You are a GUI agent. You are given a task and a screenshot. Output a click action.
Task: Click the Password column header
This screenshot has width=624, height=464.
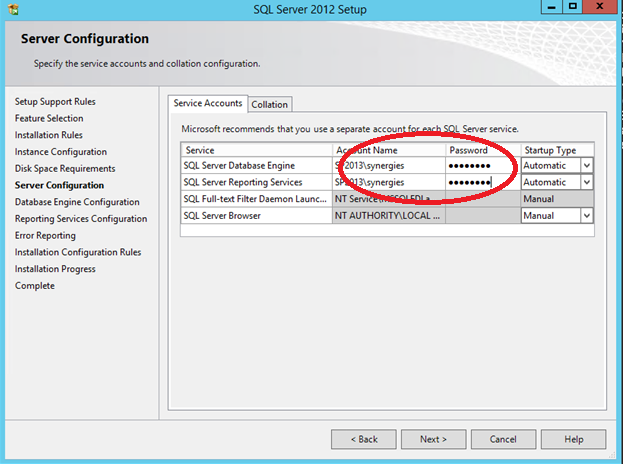483,150
